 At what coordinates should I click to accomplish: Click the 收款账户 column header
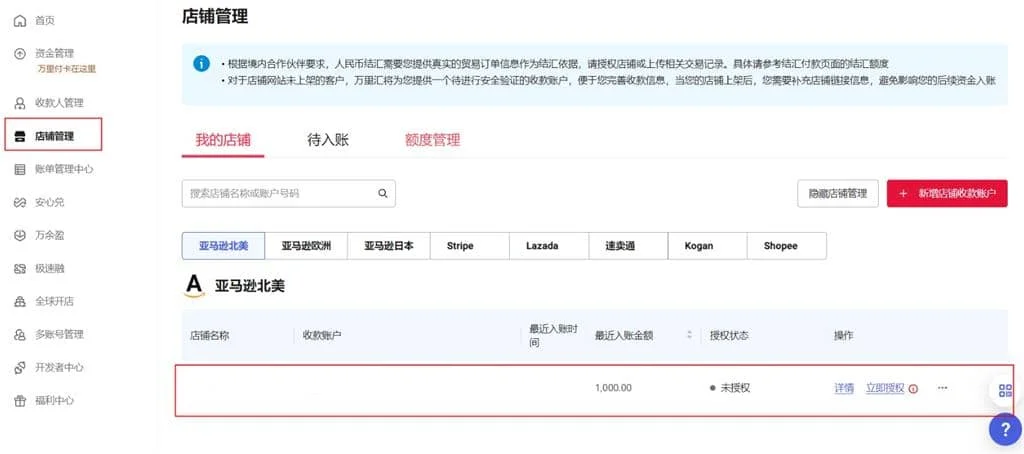click(x=323, y=335)
